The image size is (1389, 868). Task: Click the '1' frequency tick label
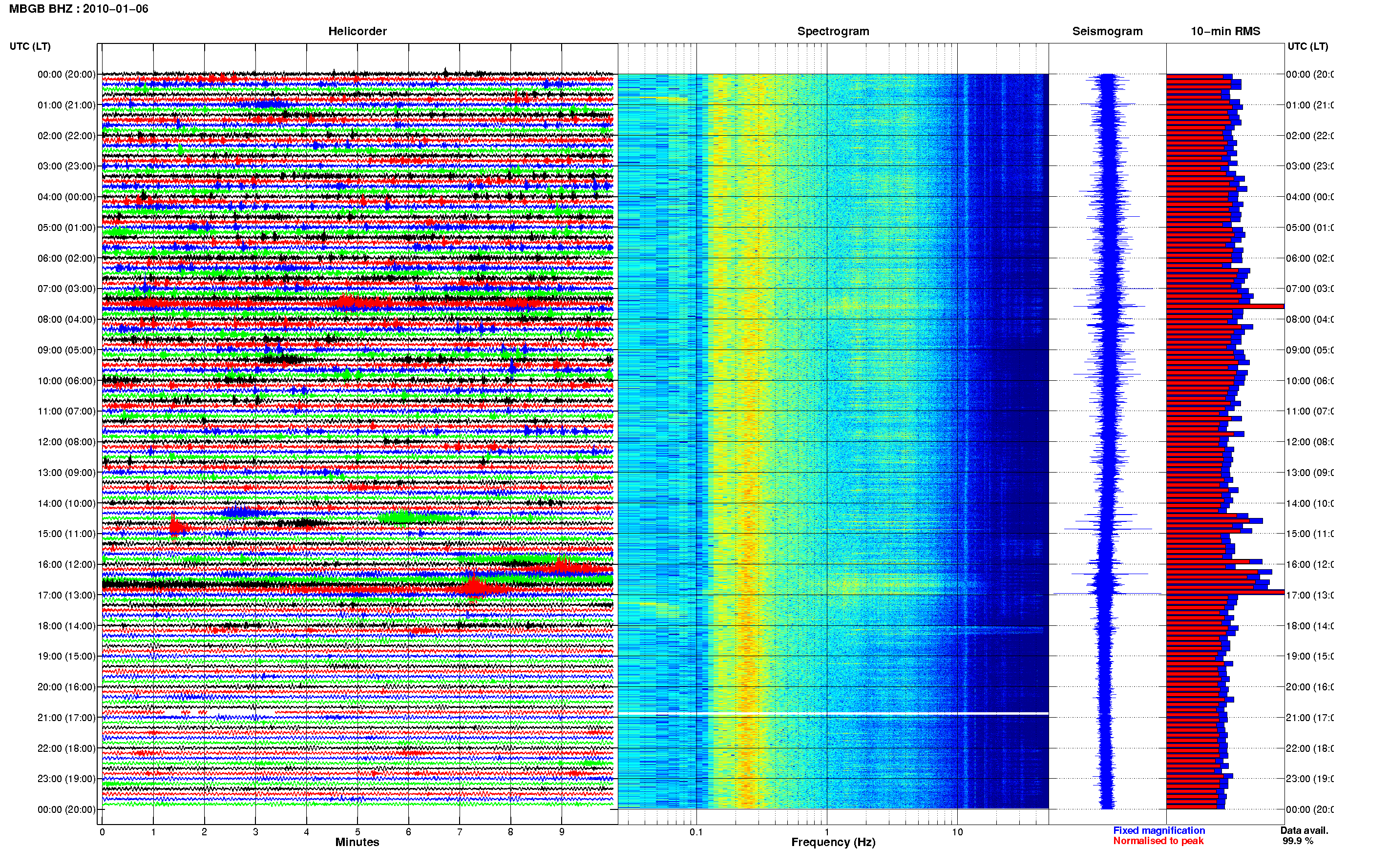click(x=827, y=832)
